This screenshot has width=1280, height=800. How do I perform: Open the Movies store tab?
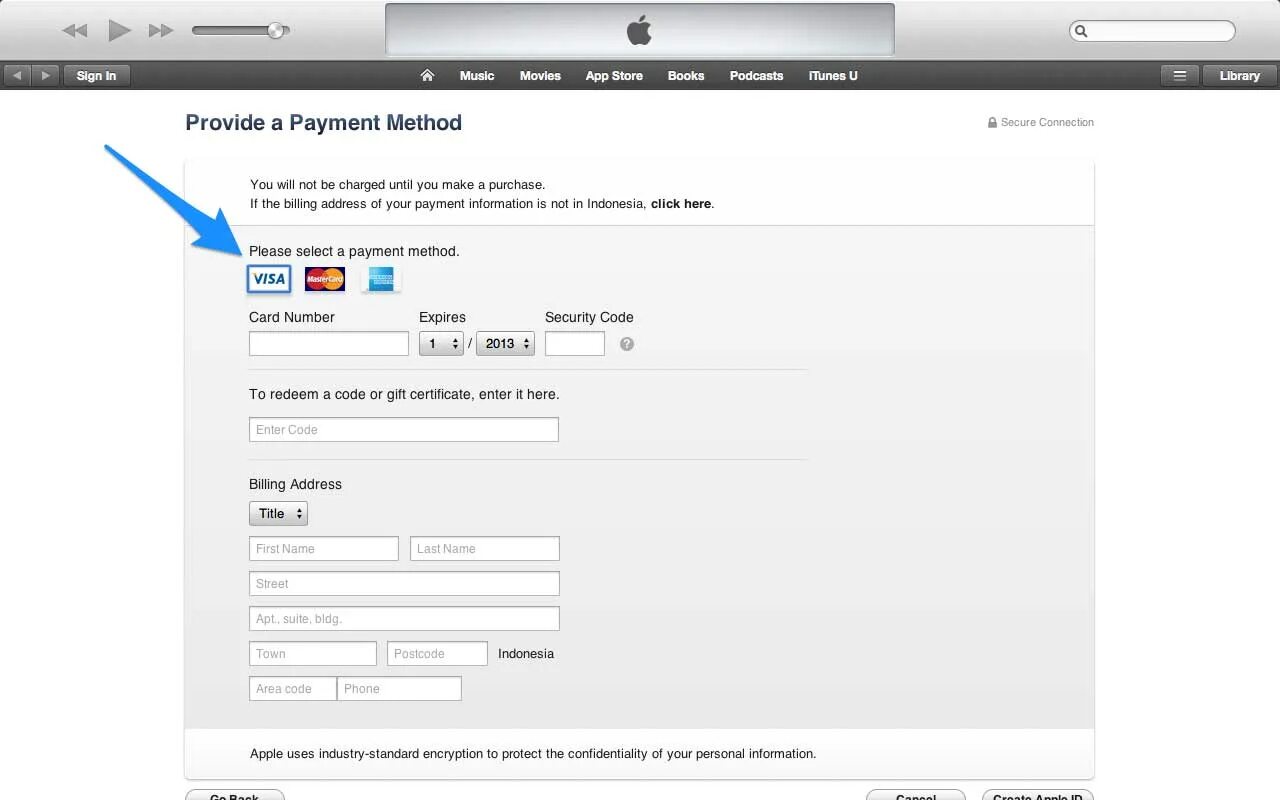click(x=540, y=76)
